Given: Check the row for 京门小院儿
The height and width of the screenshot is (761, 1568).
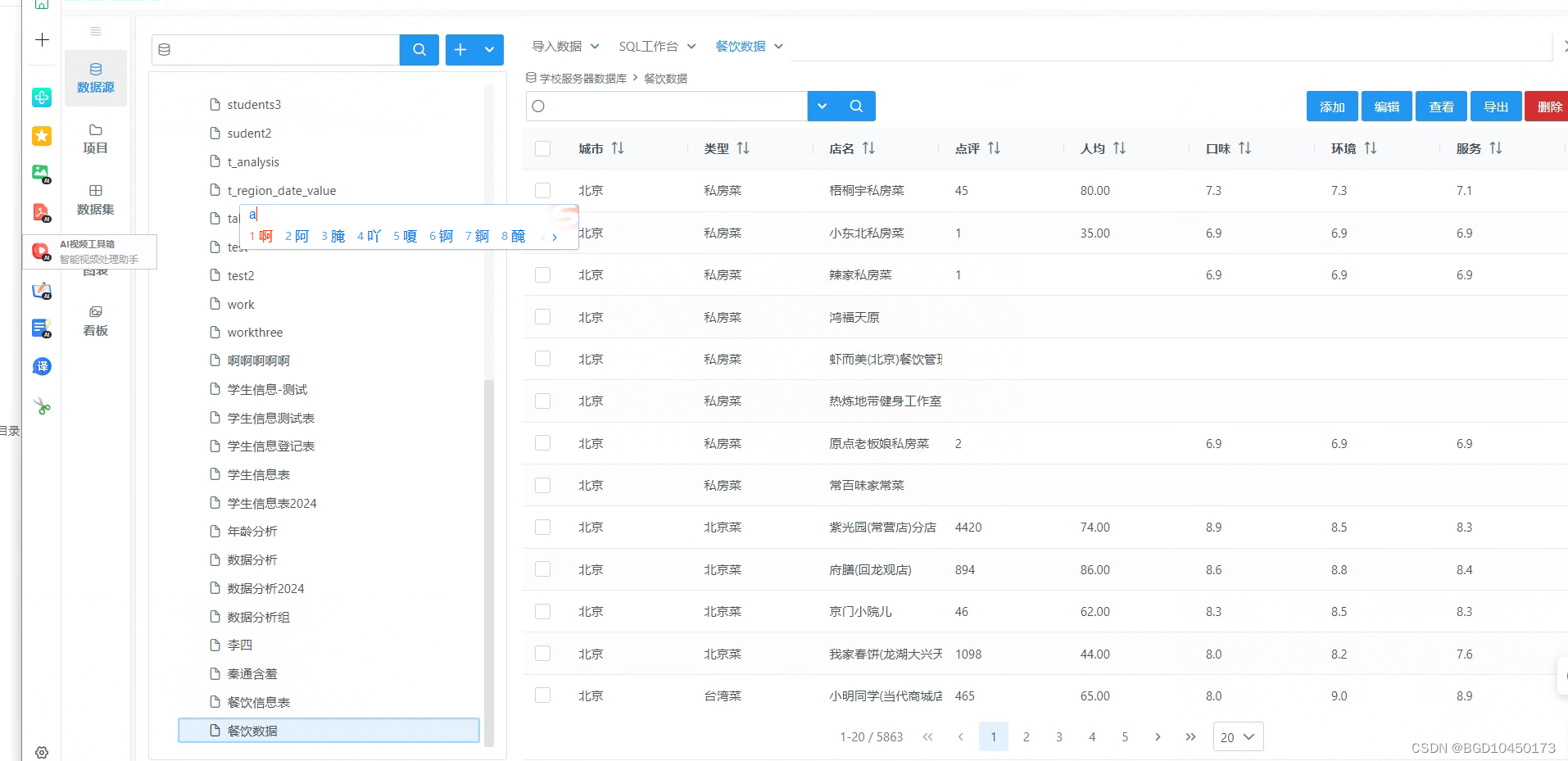Looking at the screenshot, I should click(x=542, y=611).
